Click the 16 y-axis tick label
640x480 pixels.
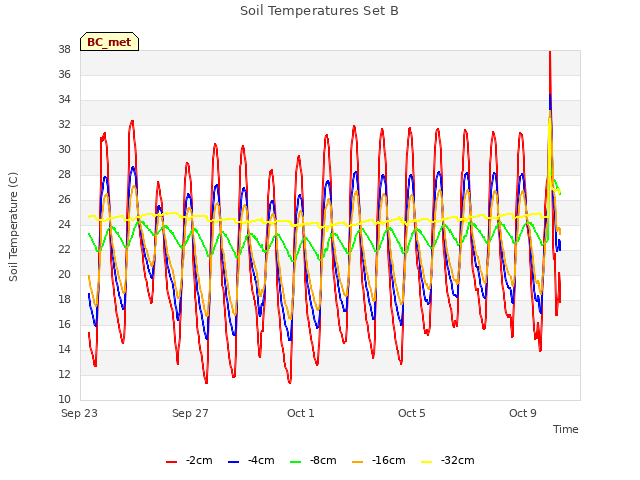pyautogui.click(x=64, y=324)
